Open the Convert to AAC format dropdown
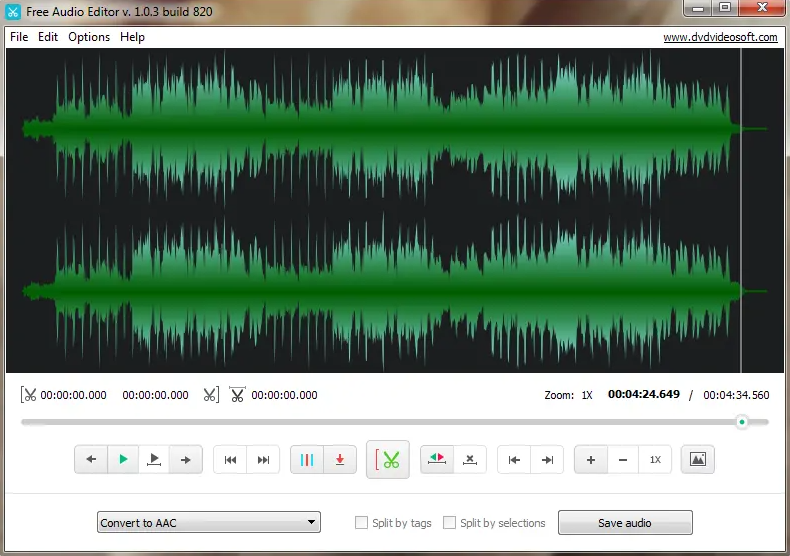Image resolution: width=790 pixels, height=556 pixels. point(209,522)
